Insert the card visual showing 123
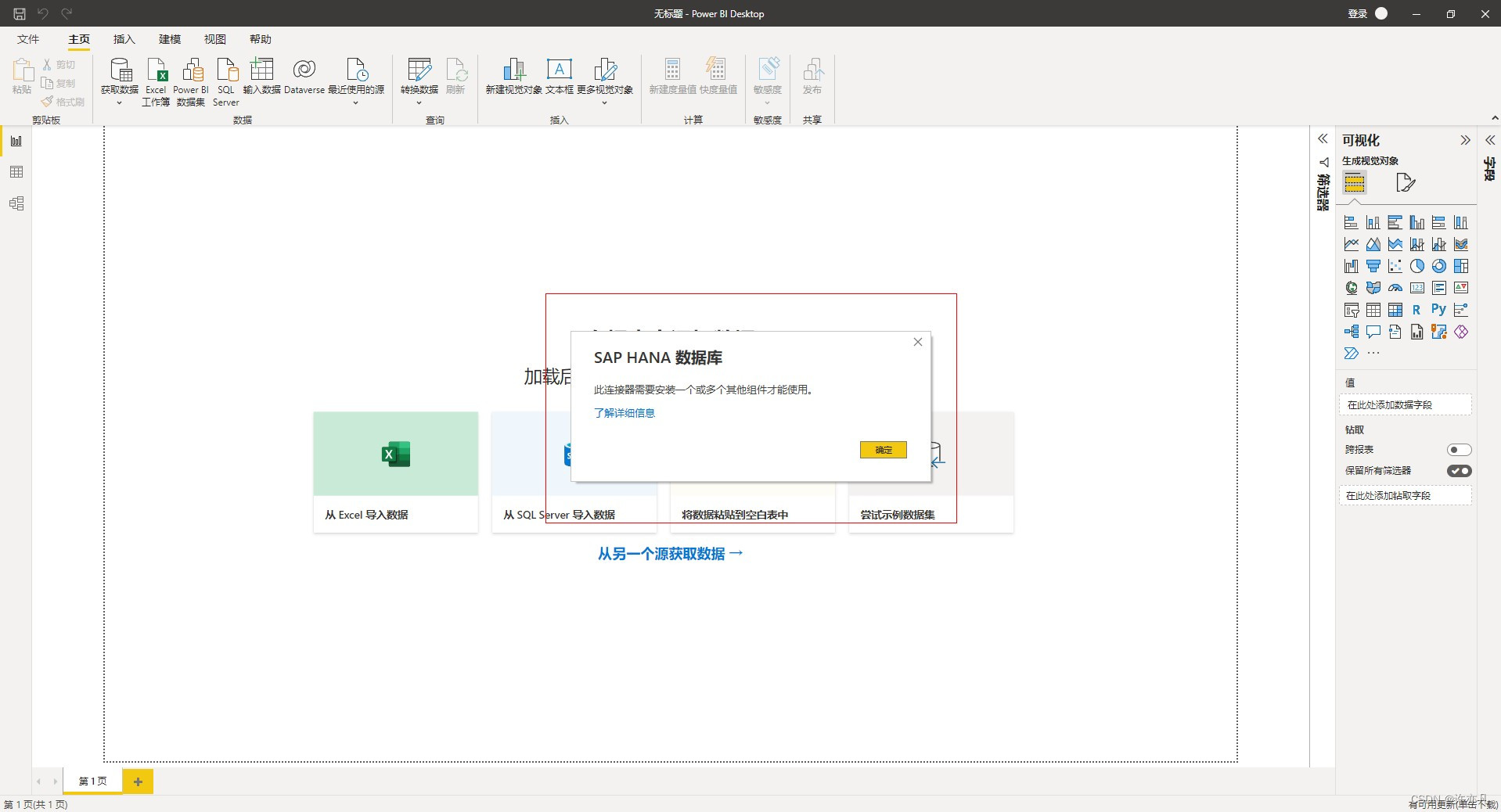This screenshot has height=812, width=1501. 1416,289
